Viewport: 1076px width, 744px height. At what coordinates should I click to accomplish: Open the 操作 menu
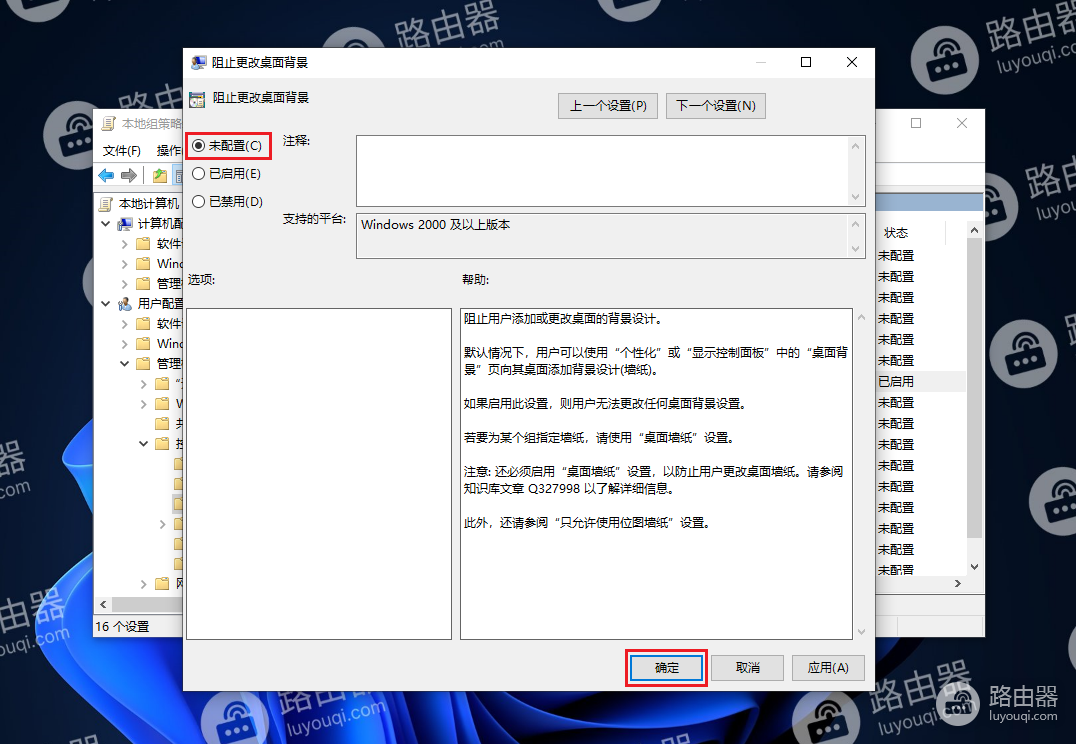click(169, 150)
